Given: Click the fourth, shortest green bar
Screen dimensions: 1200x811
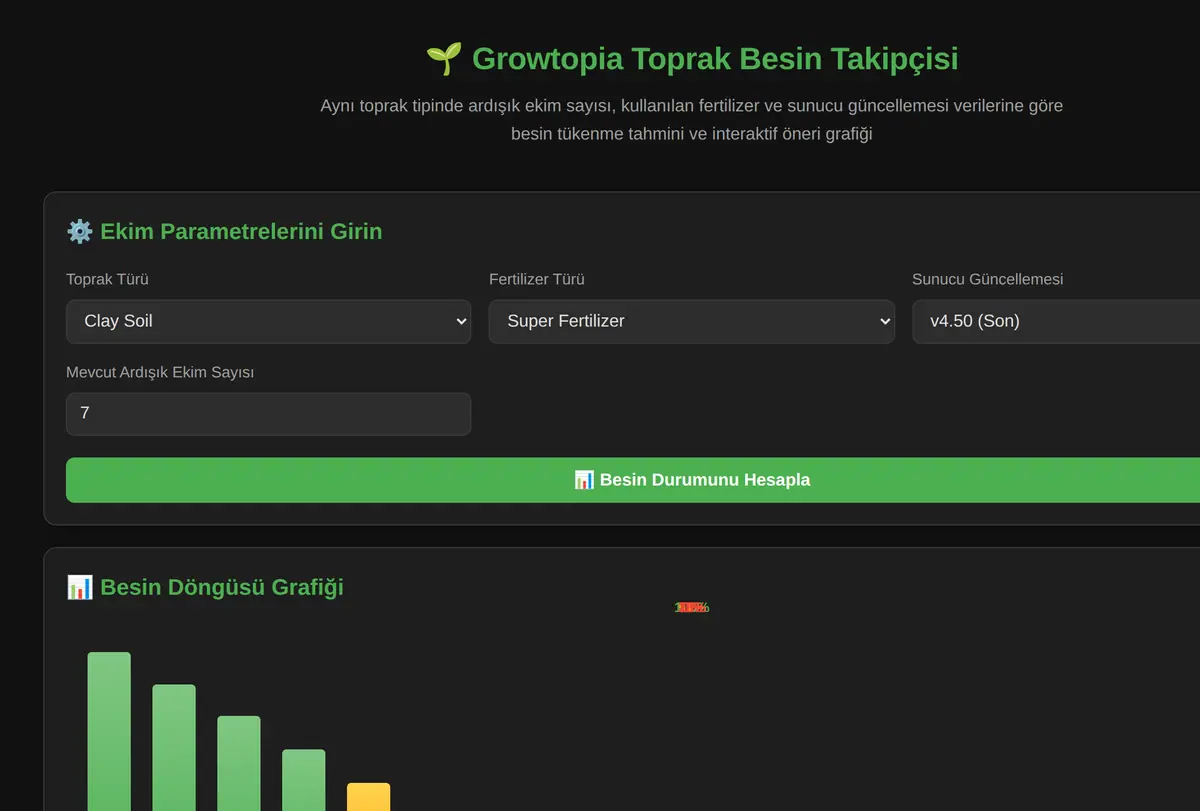Looking at the screenshot, I should point(304,780).
